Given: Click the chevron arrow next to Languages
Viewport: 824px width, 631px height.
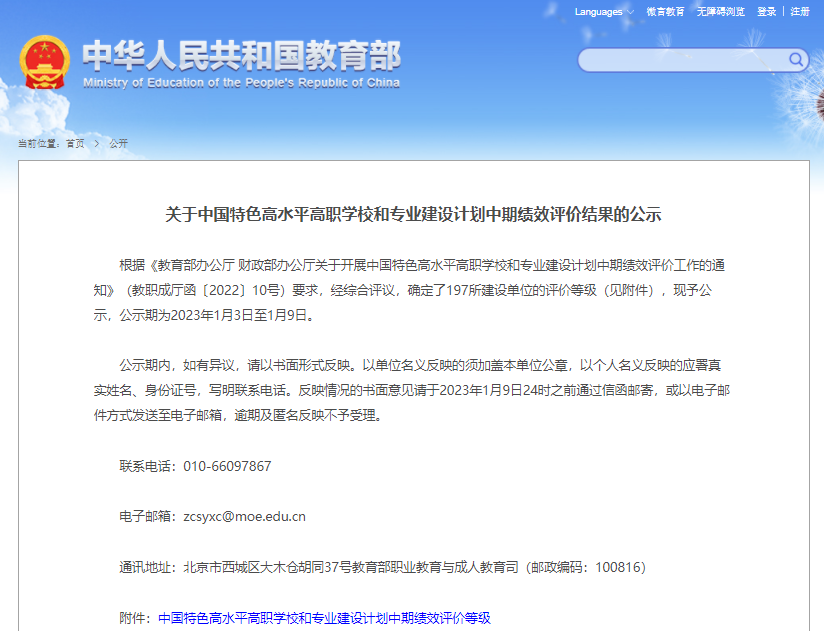Looking at the screenshot, I should point(629,12).
